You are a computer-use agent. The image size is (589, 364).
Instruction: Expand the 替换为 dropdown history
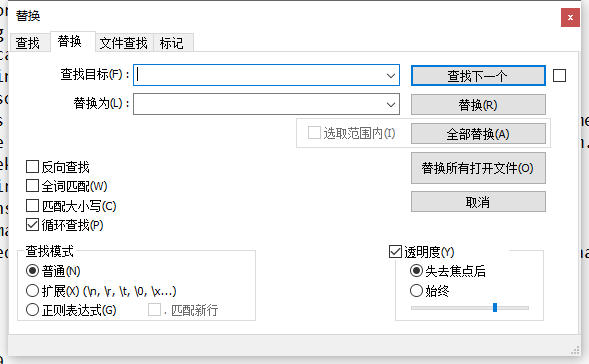tap(391, 104)
